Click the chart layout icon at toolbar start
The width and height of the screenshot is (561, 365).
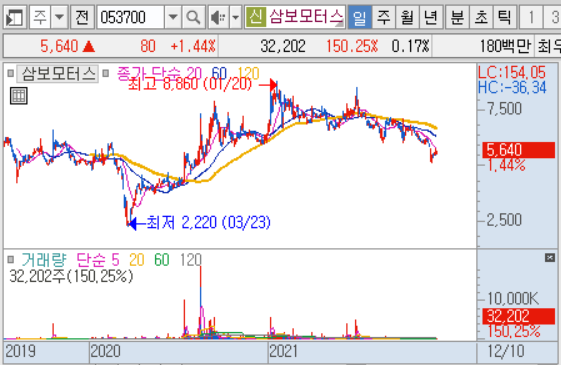click(15, 17)
